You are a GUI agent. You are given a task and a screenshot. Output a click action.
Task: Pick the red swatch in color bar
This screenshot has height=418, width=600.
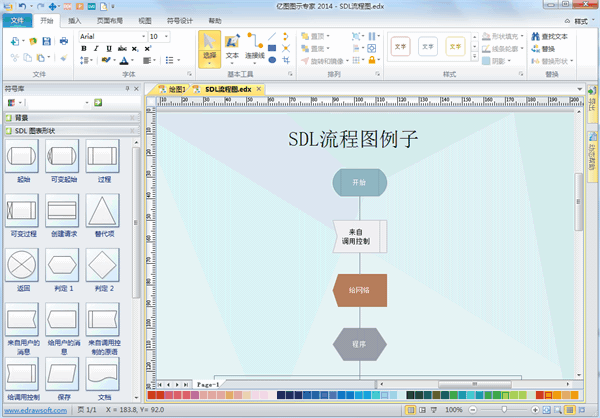pos(152,396)
